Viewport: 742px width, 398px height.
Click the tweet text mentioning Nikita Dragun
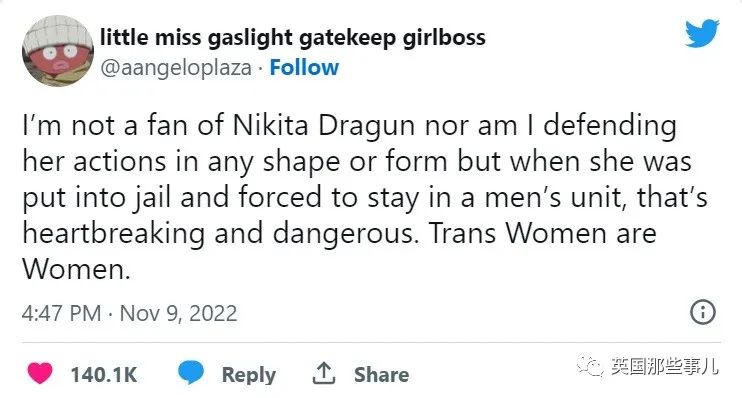click(x=364, y=197)
